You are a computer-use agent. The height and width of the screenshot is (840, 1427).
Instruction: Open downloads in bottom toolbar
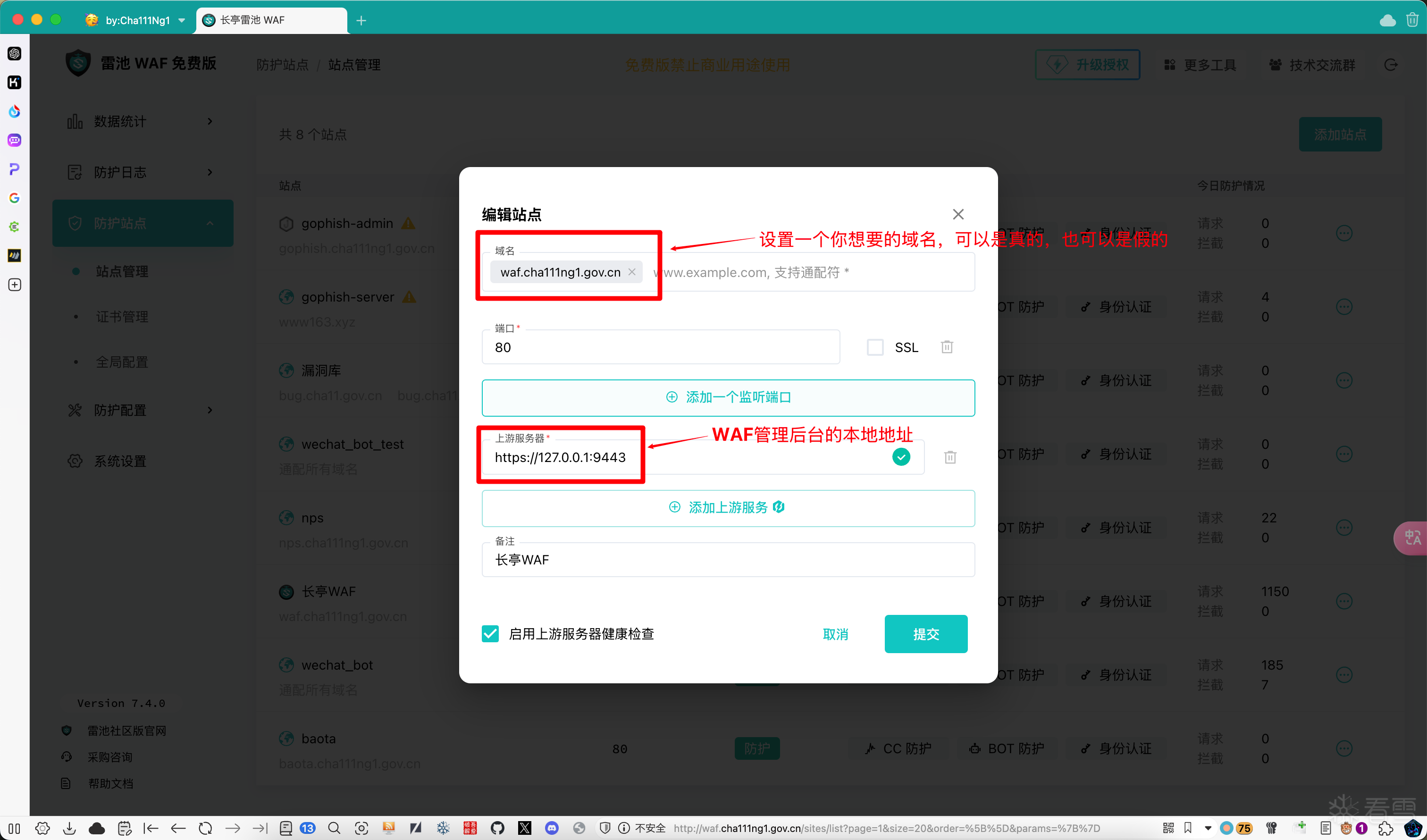pyautogui.click(x=70, y=829)
